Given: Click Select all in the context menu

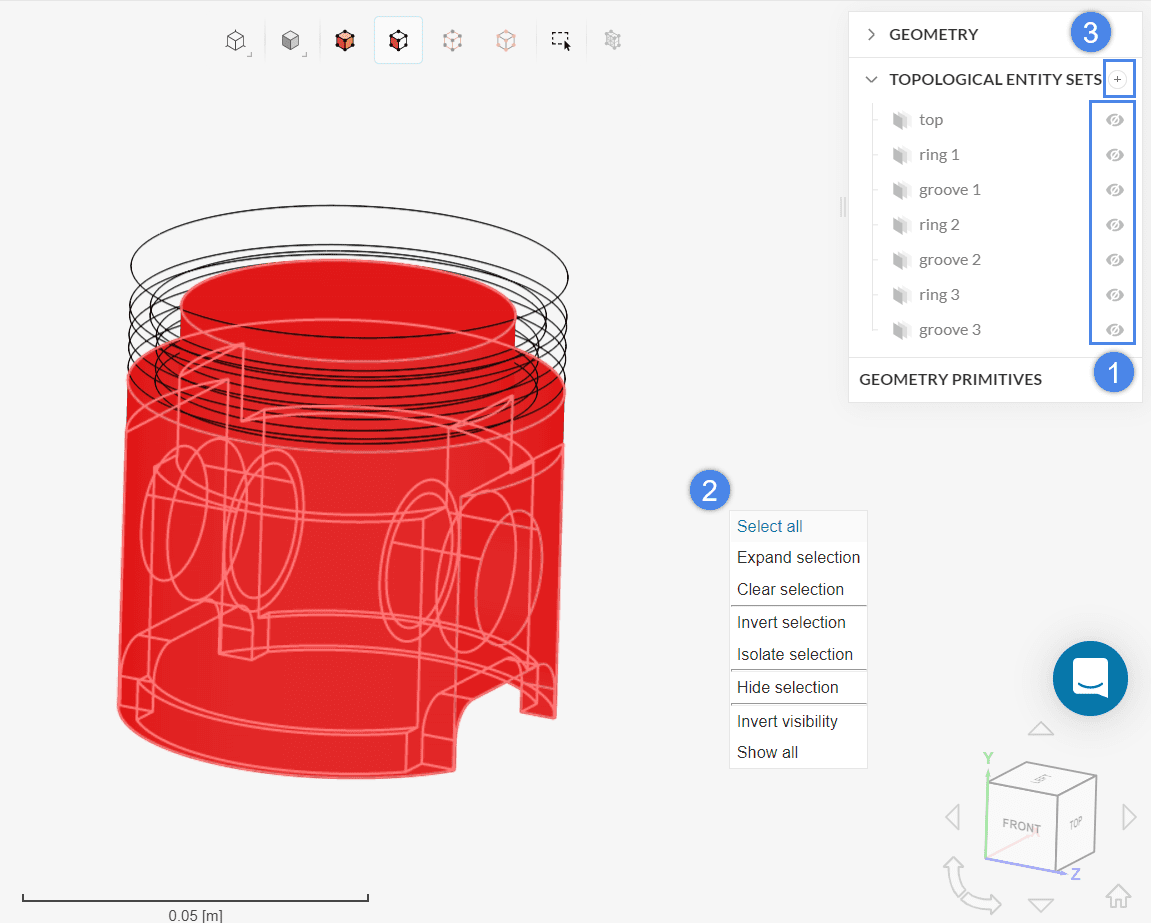Looking at the screenshot, I should coord(770,526).
